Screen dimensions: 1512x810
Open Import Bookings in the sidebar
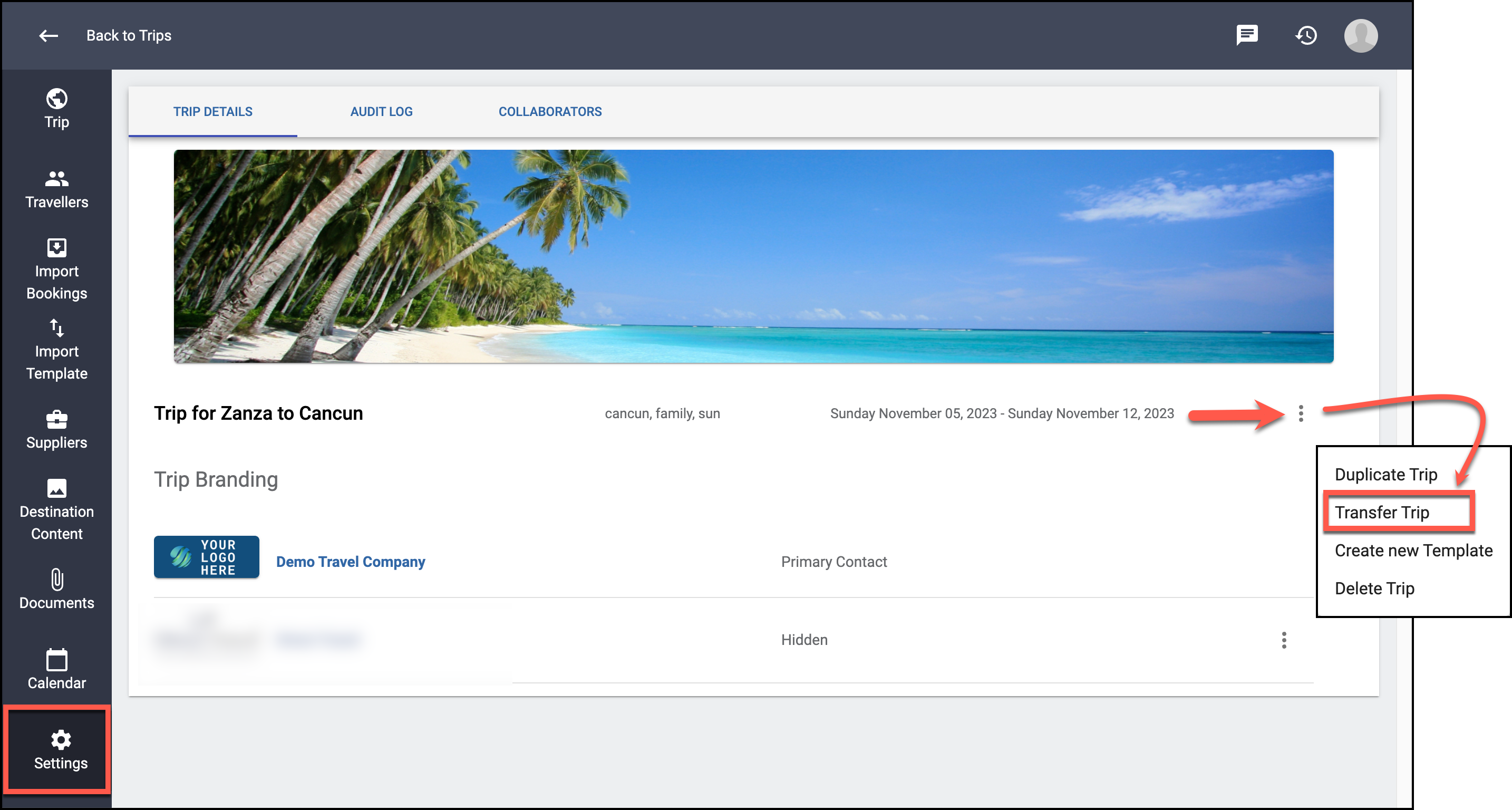57,269
